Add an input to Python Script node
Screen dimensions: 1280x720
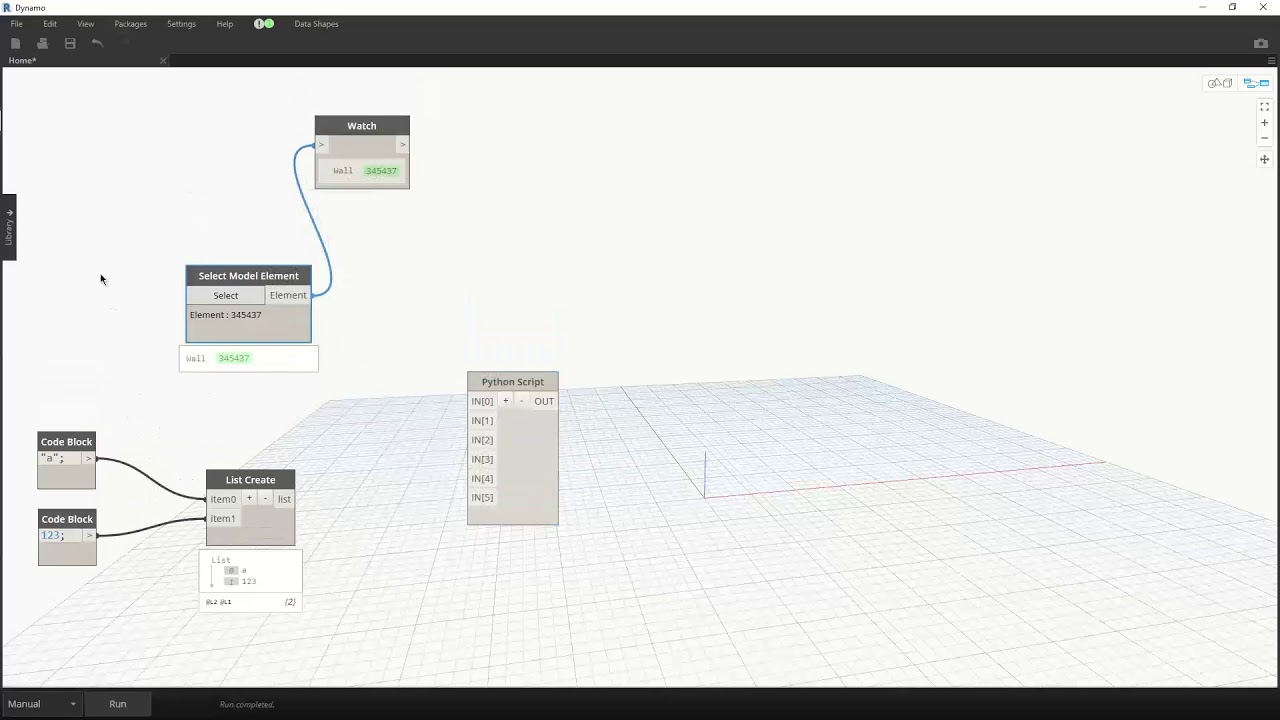pyautogui.click(x=506, y=401)
